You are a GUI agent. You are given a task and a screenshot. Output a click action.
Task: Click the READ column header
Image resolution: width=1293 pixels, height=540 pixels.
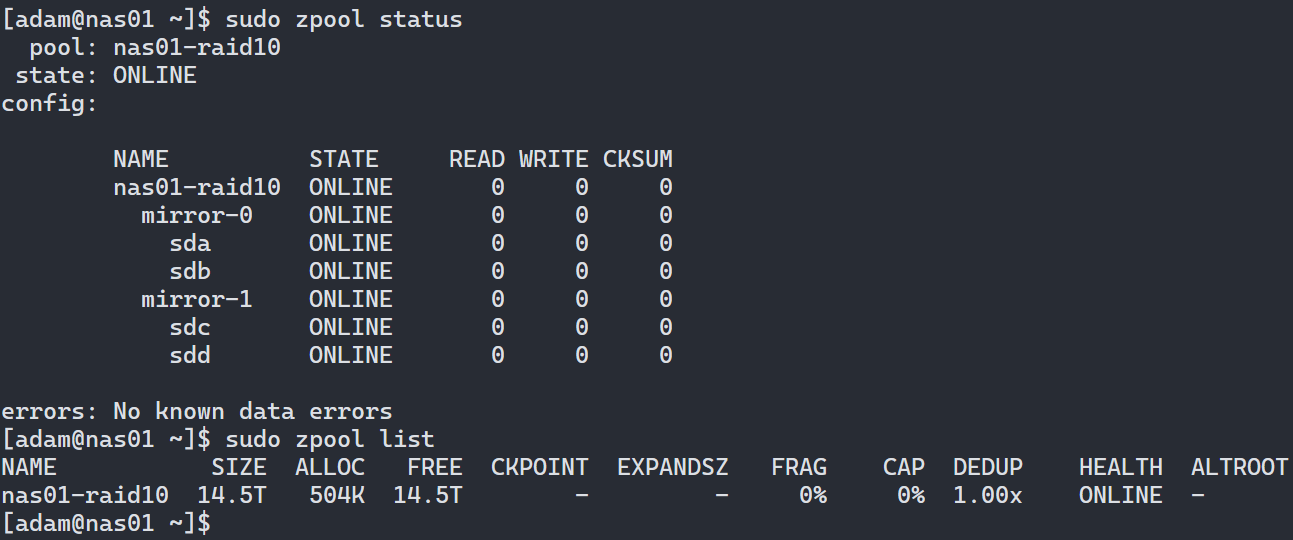[x=477, y=160]
